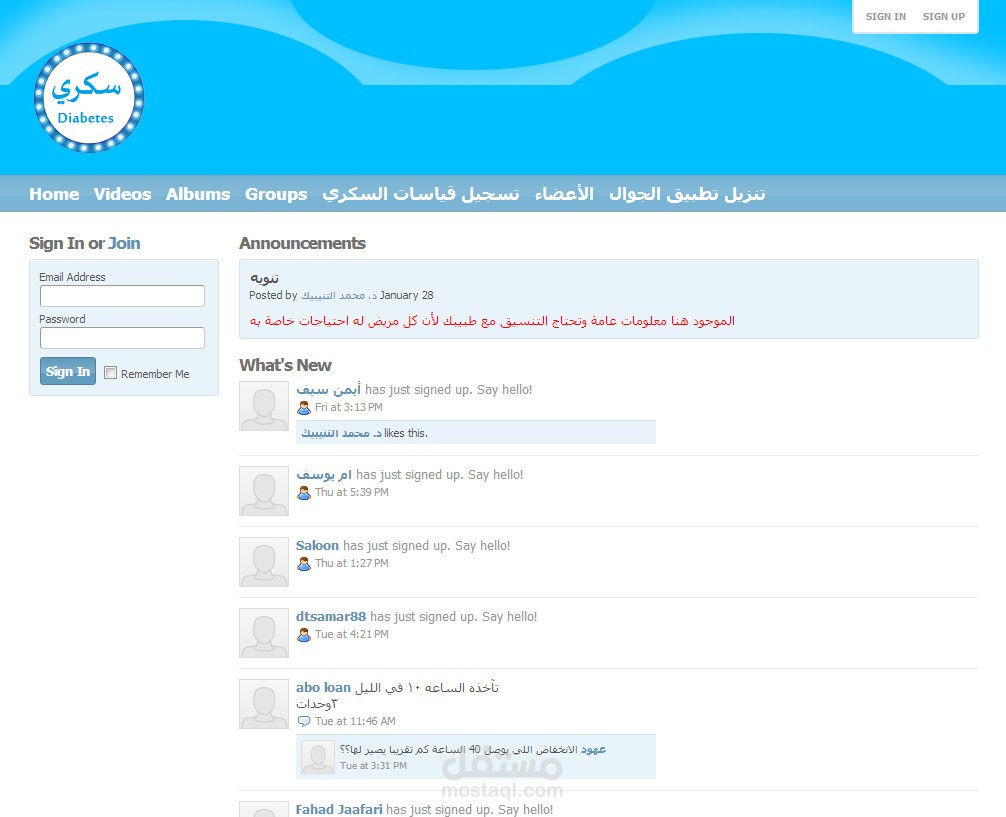
Task: Toggle the Remember Me checkbox
Action: [110, 373]
